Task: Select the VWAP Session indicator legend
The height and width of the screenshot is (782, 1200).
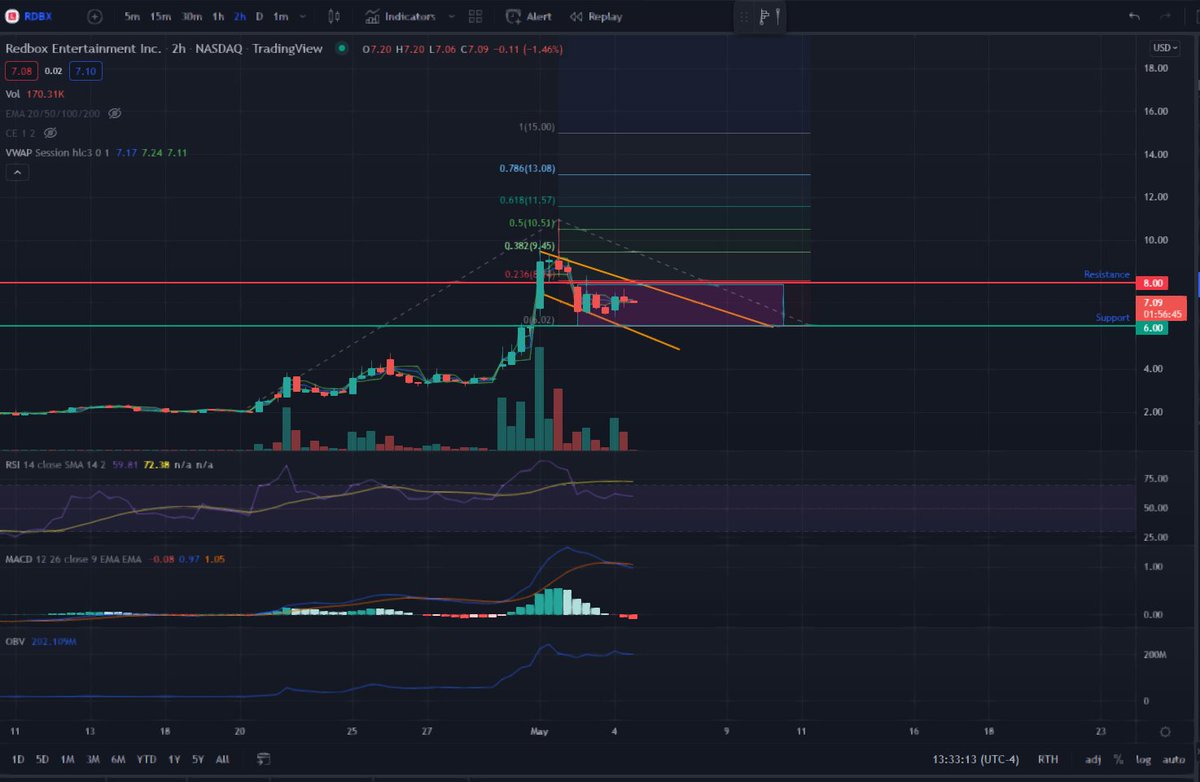Action: click(97, 151)
